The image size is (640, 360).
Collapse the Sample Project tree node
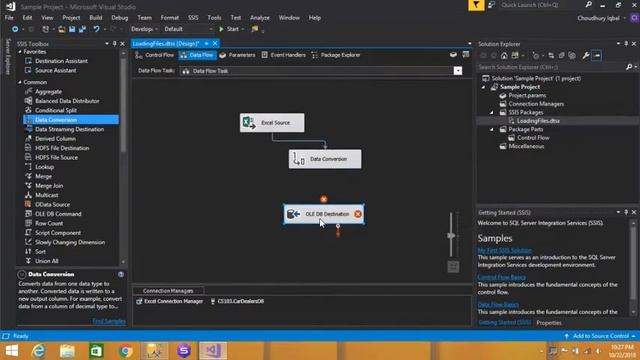coord(484,87)
